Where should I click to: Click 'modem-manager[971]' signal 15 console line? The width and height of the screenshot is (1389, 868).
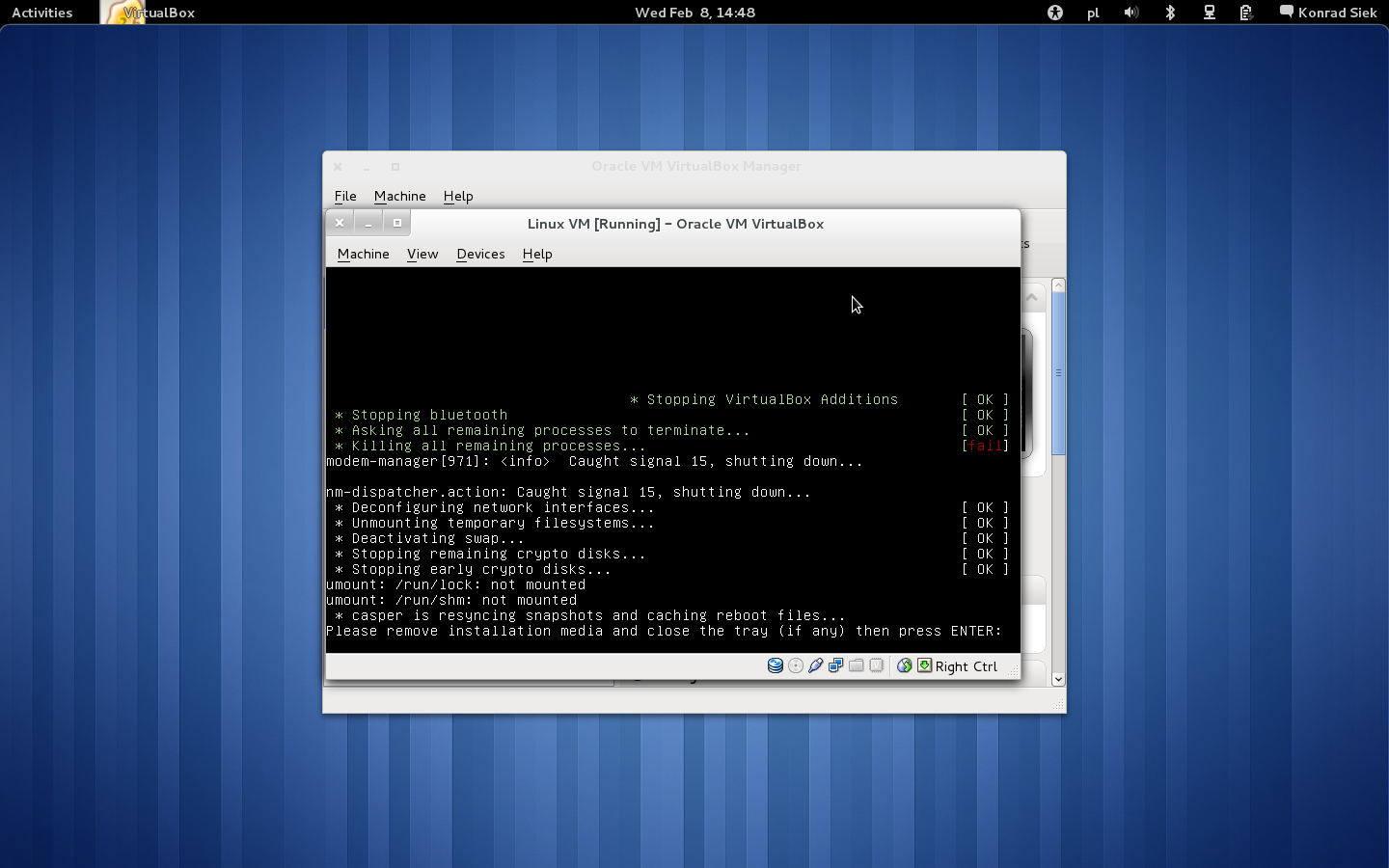click(594, 461)
